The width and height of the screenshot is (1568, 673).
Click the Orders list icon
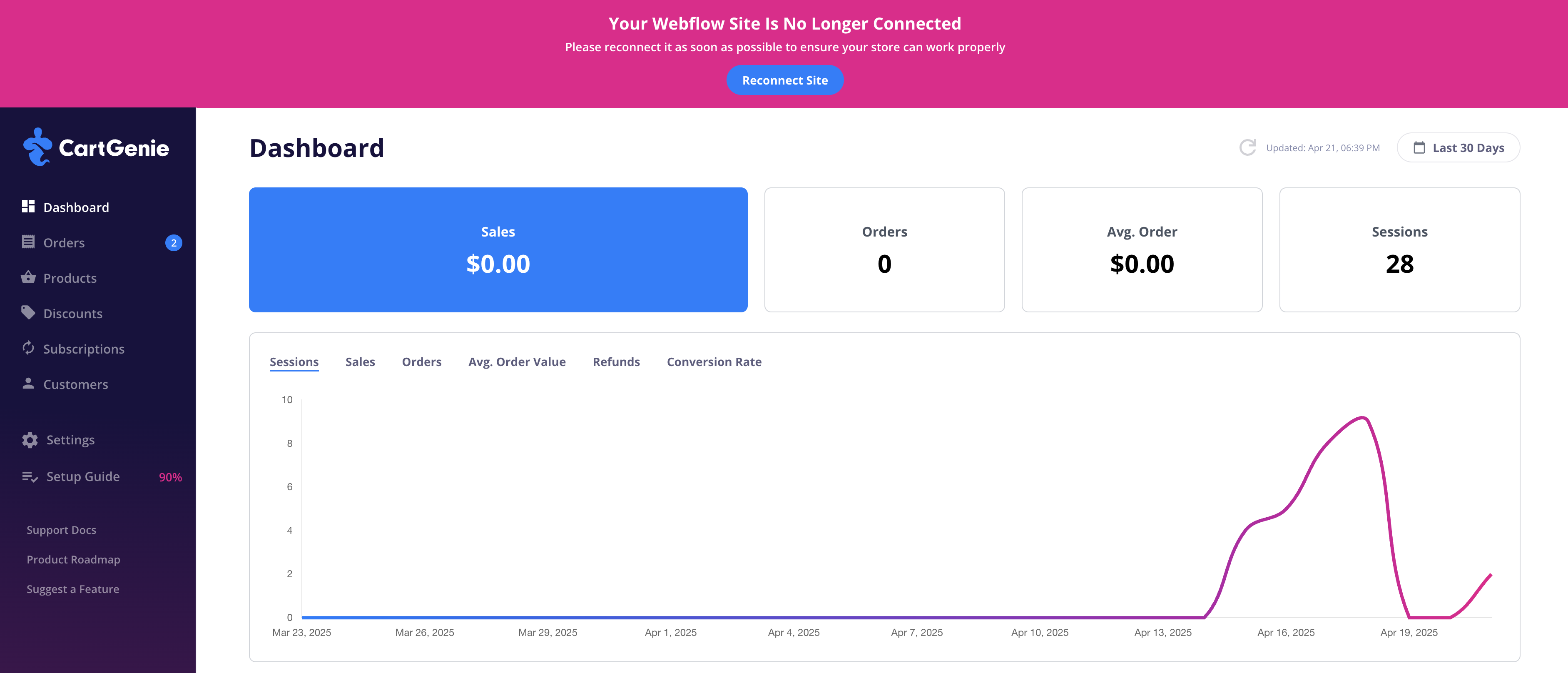click(28, 242)
